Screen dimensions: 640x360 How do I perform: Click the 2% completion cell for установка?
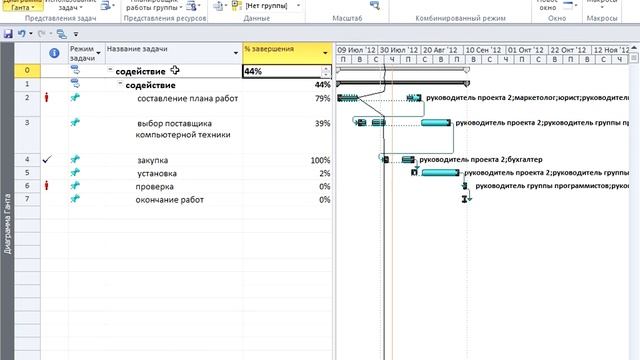coord(287,173)
